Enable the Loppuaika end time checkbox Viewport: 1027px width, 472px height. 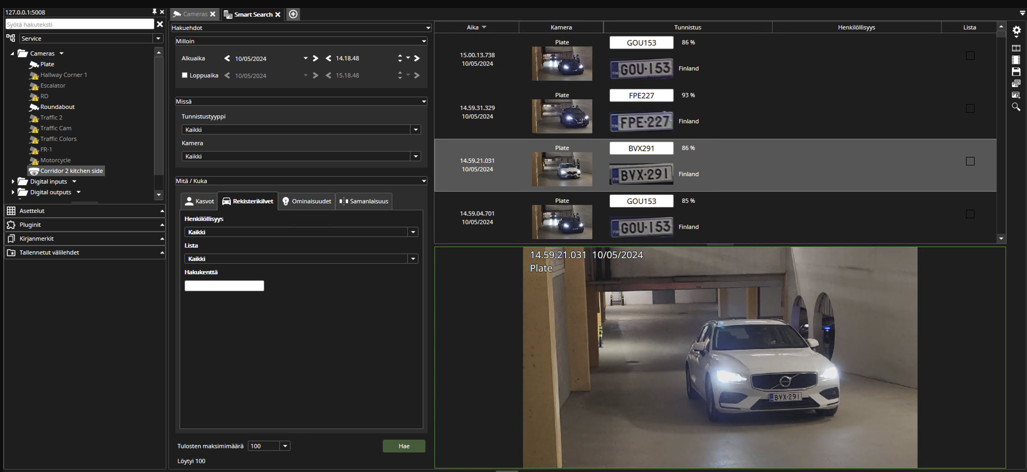tap(185, 75)
